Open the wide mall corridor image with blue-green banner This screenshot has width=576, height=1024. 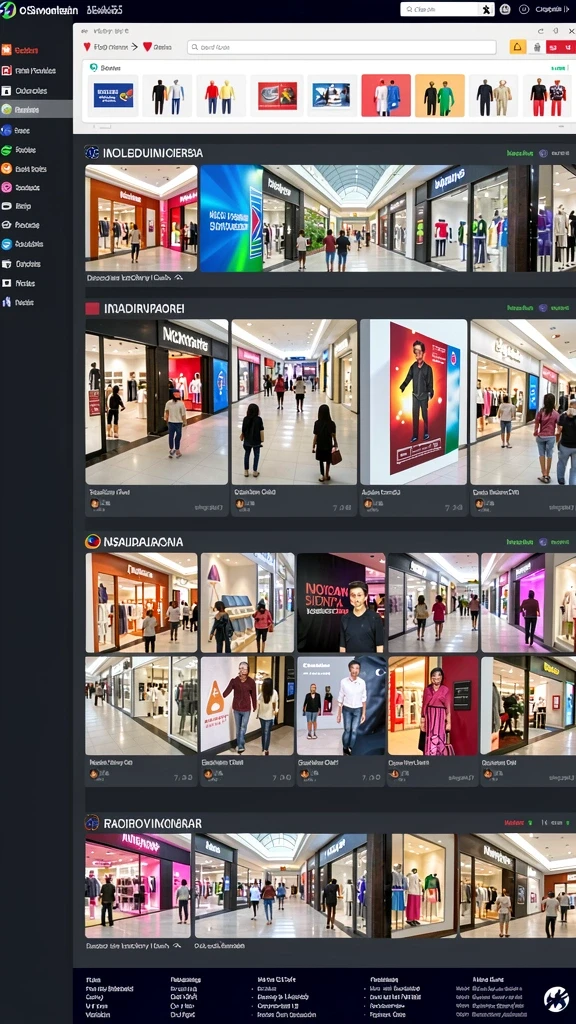[x=388, y=218]
